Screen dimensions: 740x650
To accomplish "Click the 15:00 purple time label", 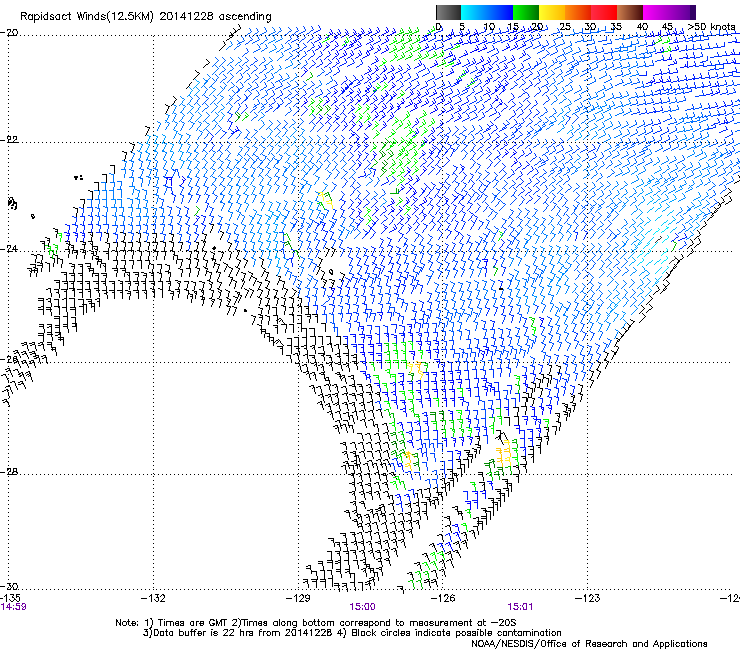I will tap(362, 607).
